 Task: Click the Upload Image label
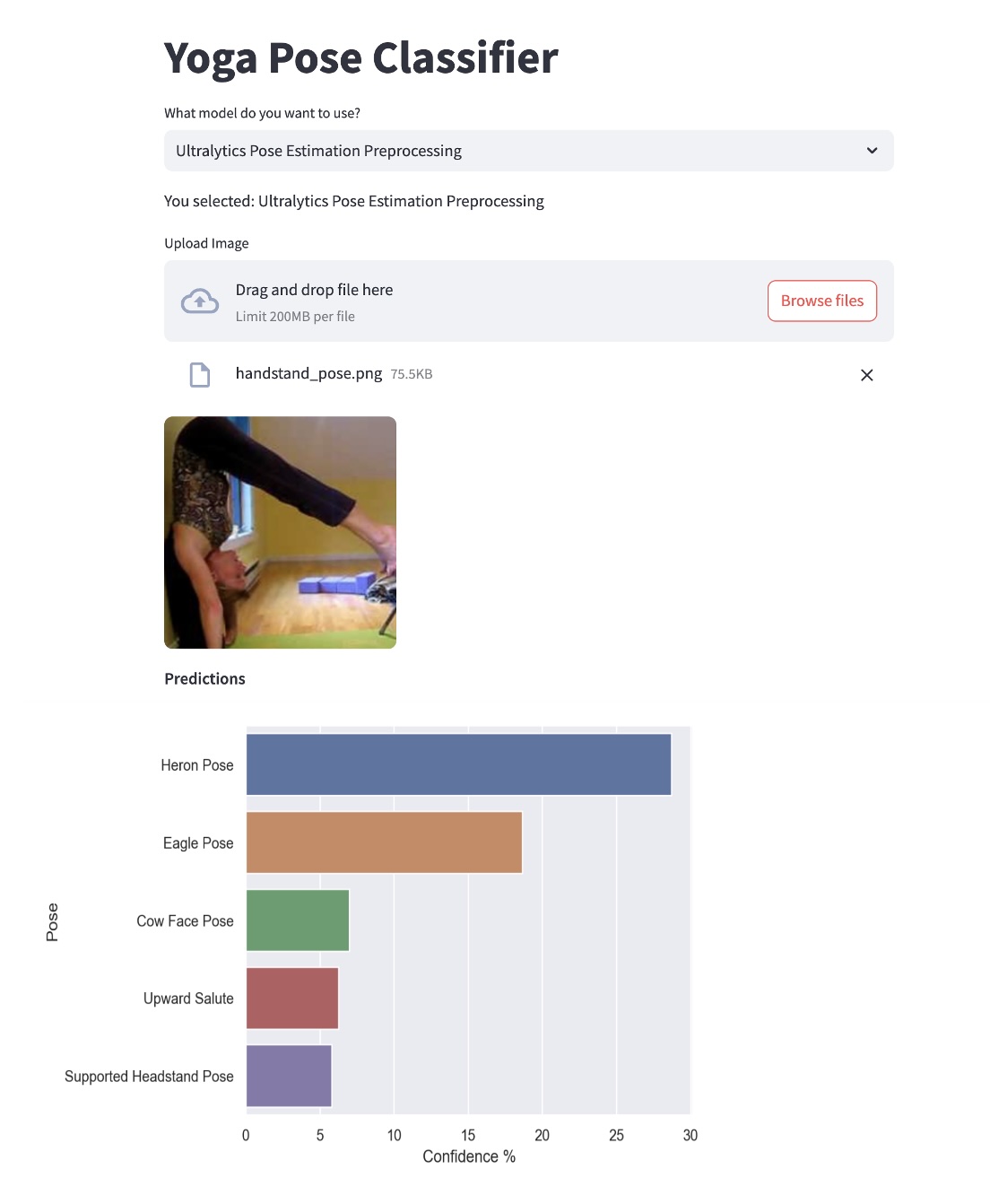(206, 243)
